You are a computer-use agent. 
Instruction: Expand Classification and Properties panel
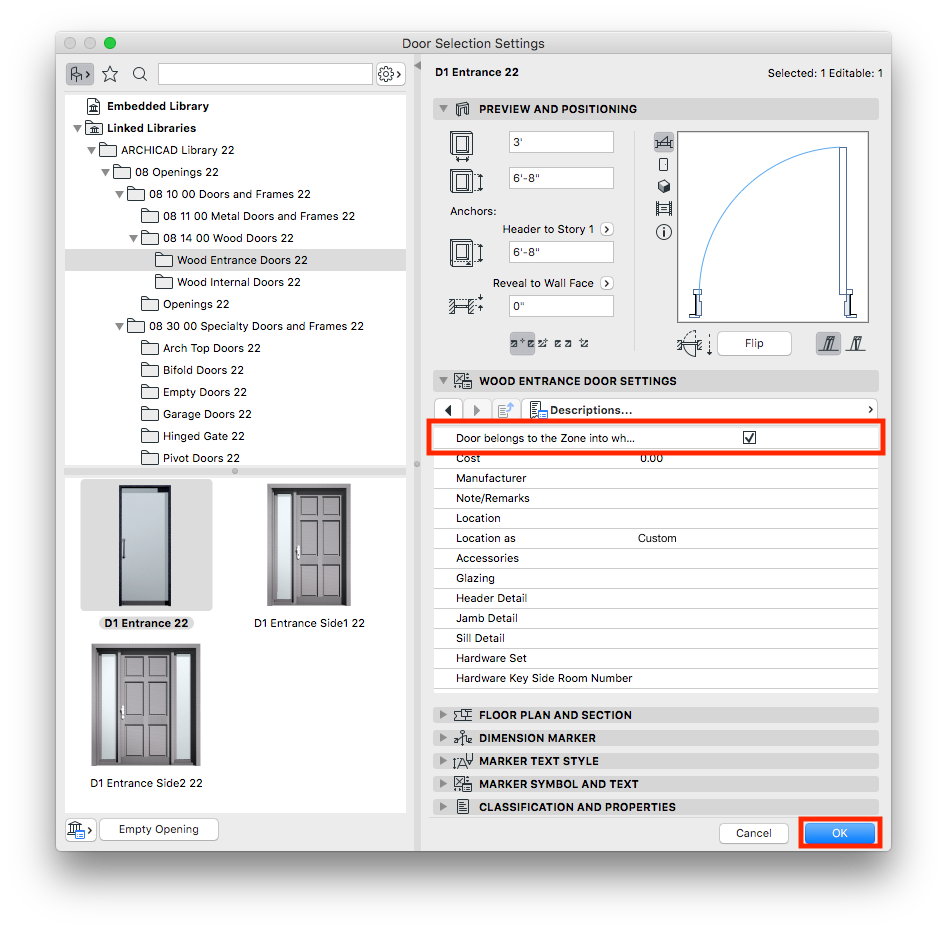click(443, 807)
